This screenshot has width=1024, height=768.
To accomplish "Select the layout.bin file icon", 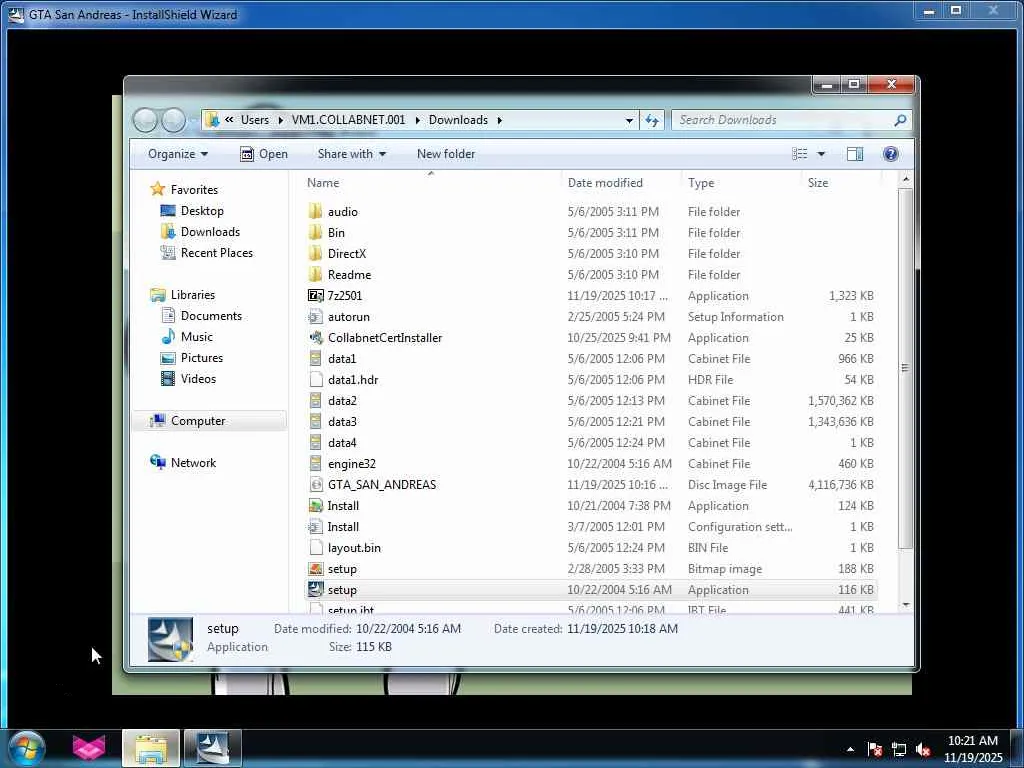I will (x=315, y=547).
